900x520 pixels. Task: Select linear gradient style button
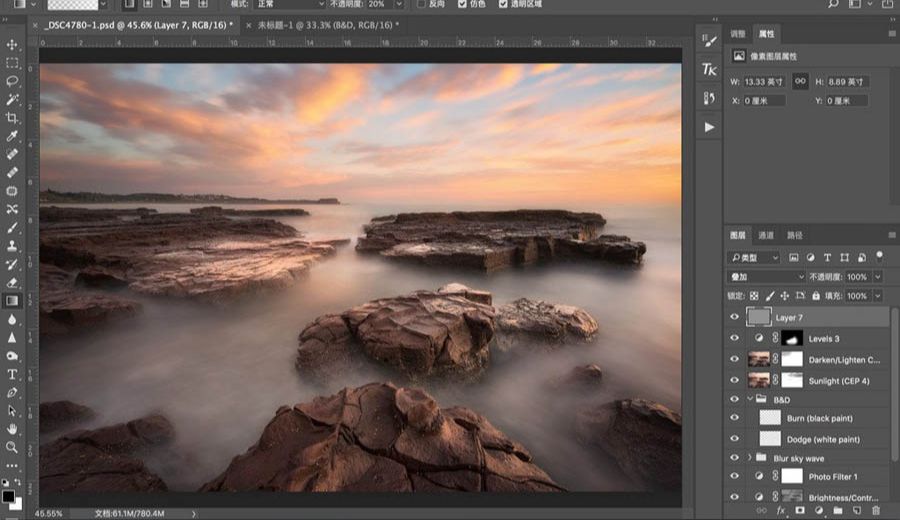[129, 4]
